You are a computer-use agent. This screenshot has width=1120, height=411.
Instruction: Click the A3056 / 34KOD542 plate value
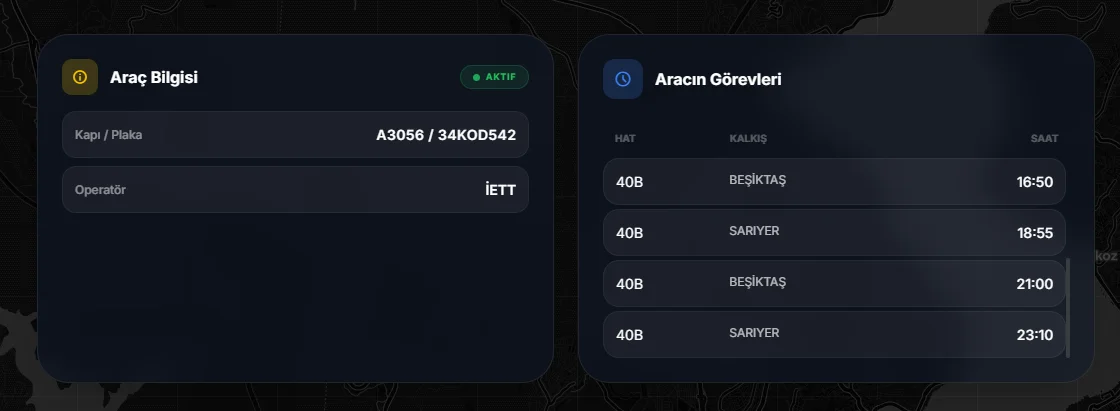click(446, 135)
